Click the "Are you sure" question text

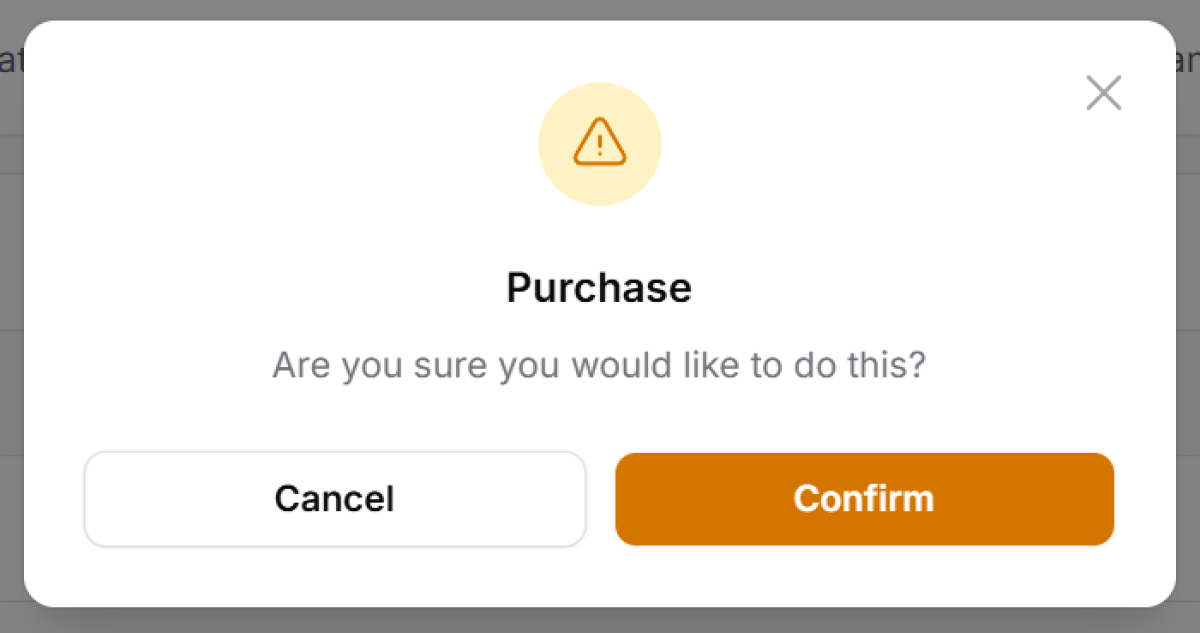tap(599, 365)
